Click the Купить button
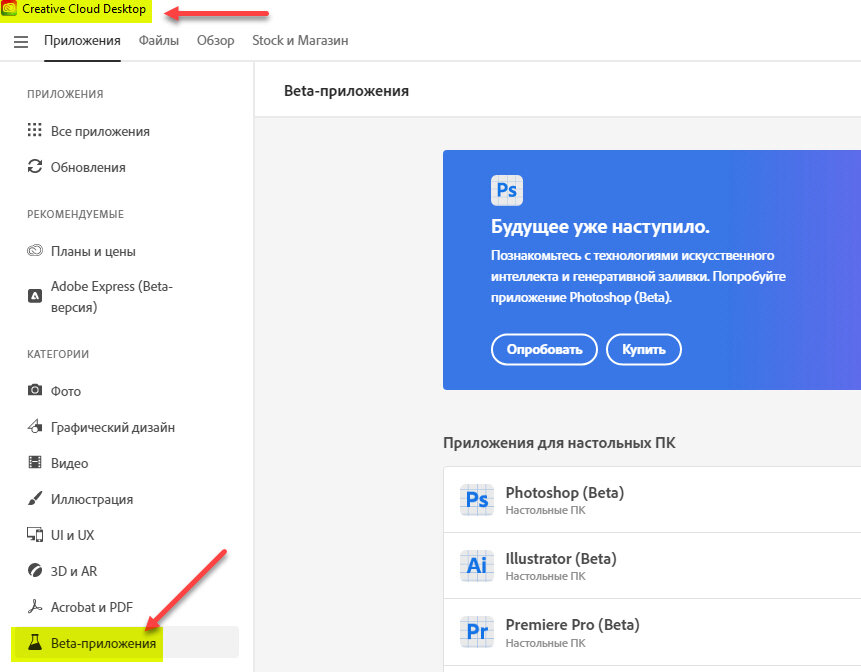861x672 pixels. (644, 349)
